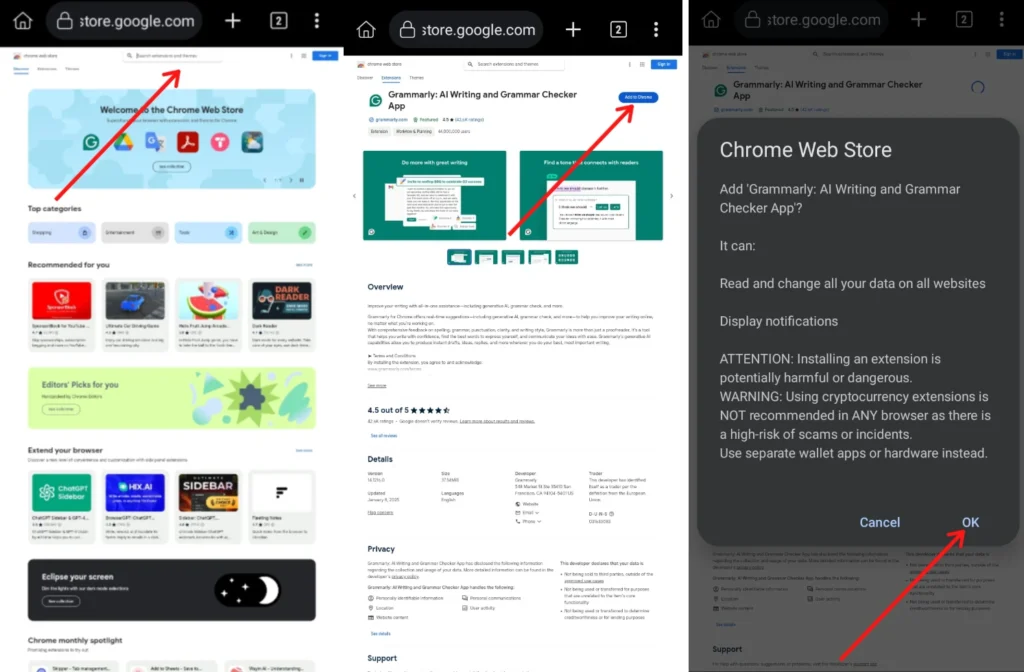1024x672 pixels.
Task: Open Extensions tab on the Welcome home page
Action: (47, 69)
